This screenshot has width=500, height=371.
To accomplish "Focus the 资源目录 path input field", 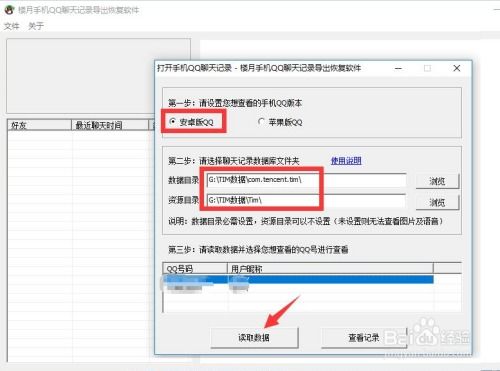I will coord(306,200).
